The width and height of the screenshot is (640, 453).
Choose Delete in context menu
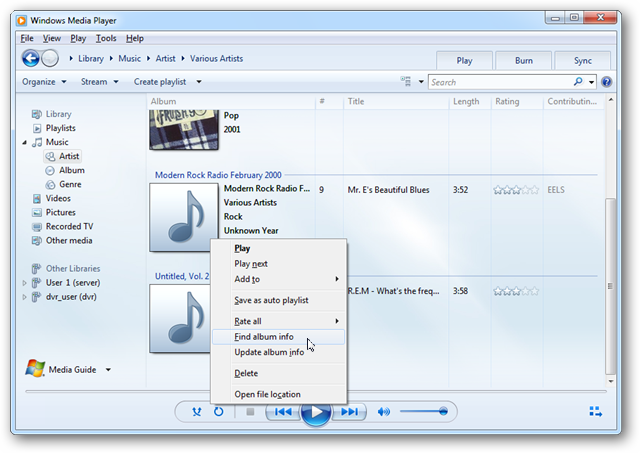point(278,373)
